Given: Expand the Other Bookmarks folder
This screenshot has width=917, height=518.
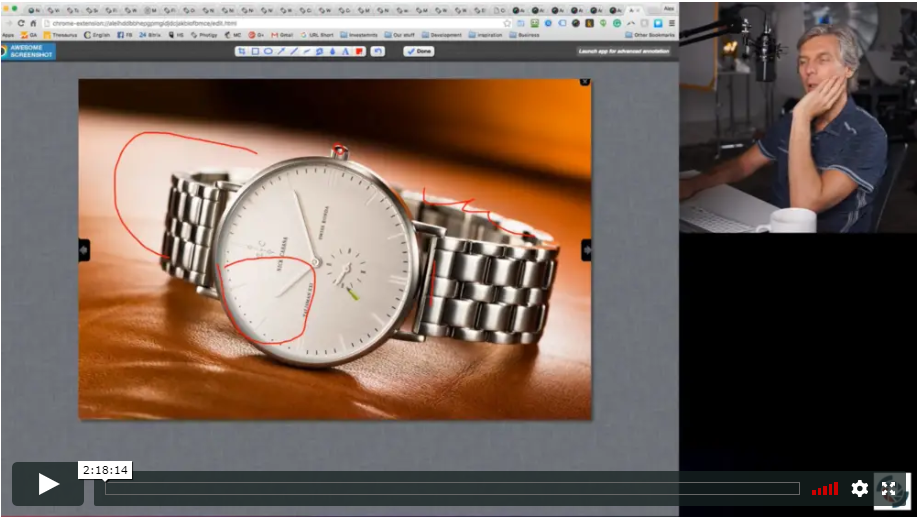Looking at the screenshot, I should [x=650, y=35].
